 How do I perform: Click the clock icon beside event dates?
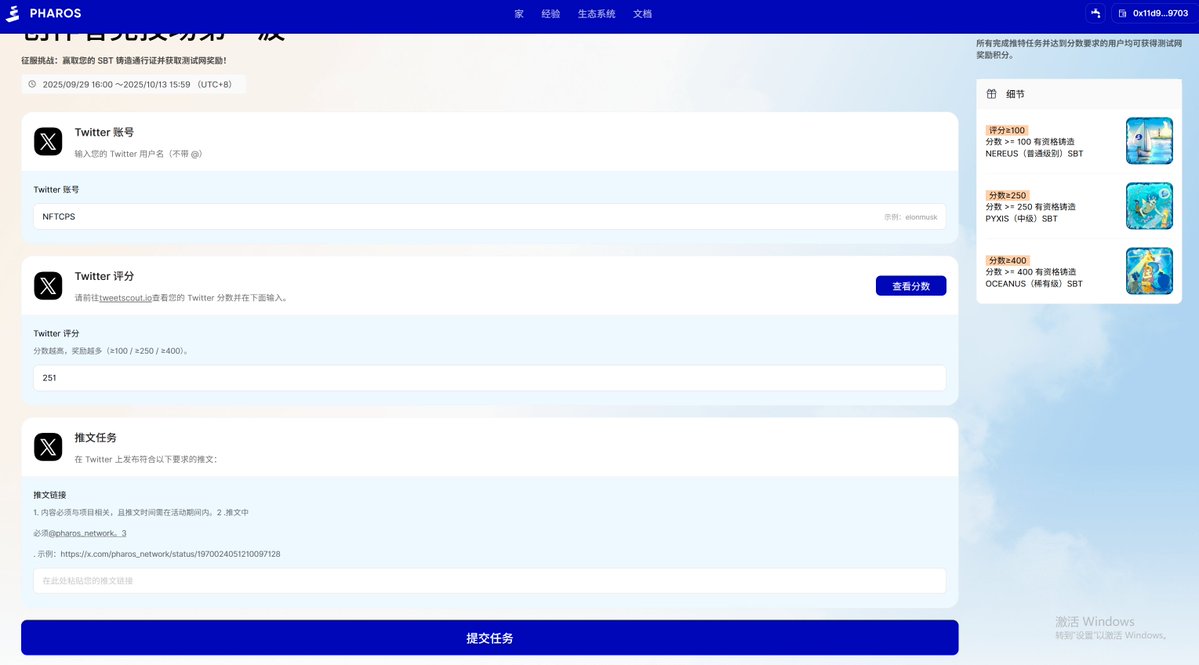32,84
